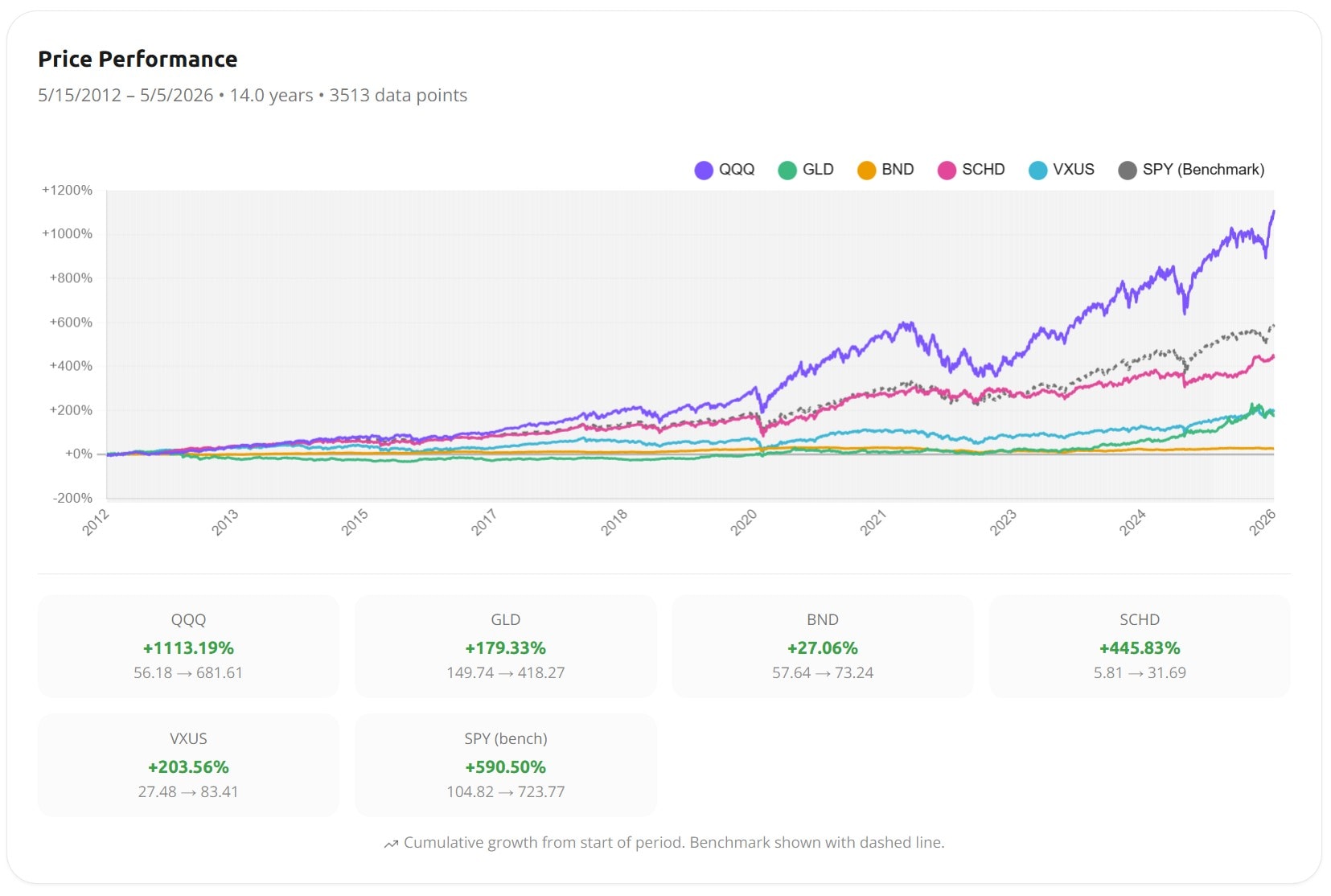Click SCHD price range 5.81 → 31.69
The image size is (1331, 896).
coord(1140,673)
